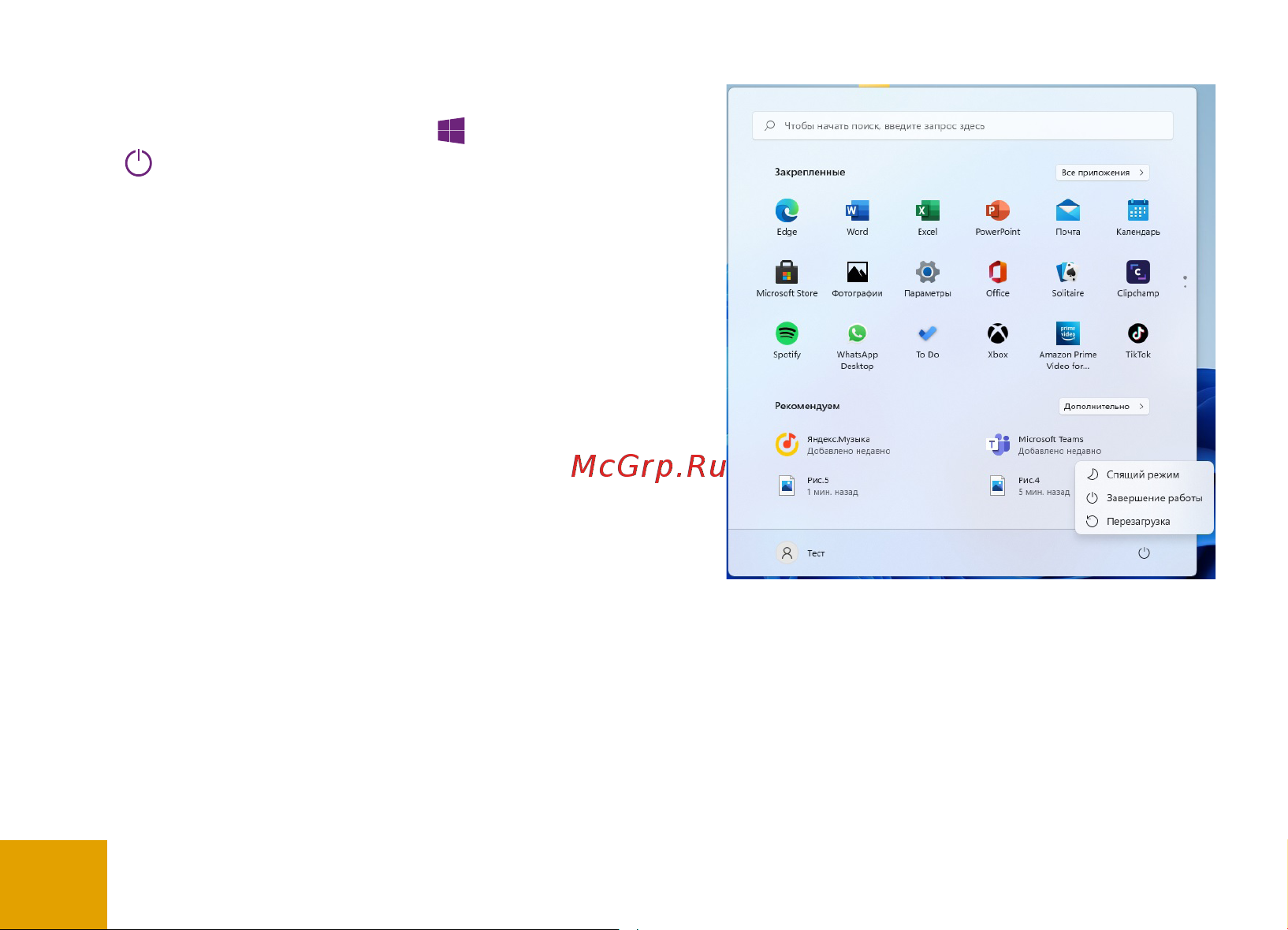Image resolution: width=1288 pixels, height=930 pixels.
Task: Choose Завершение работы in power menu
Action: point(1144,498)
